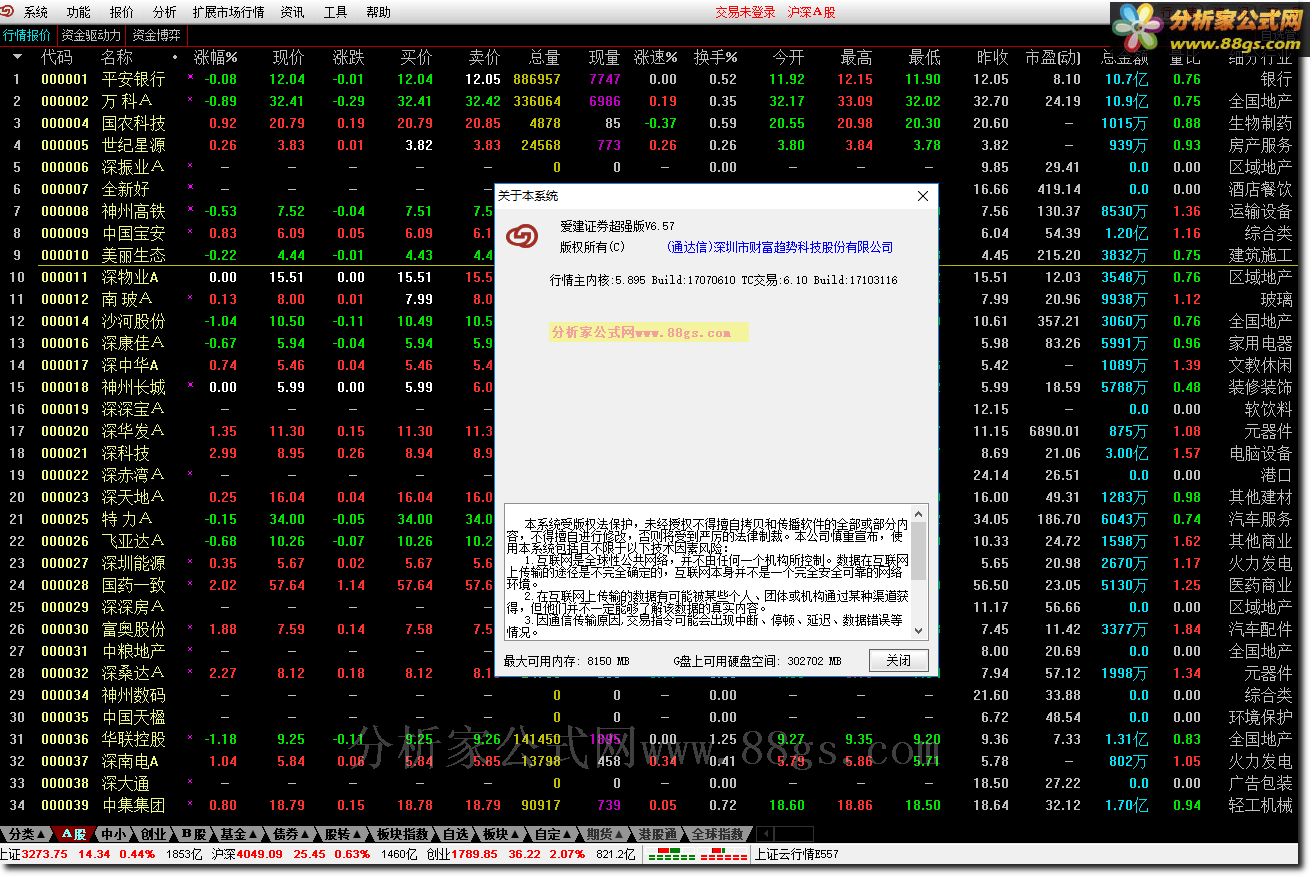
Task: Open the 分析 menu
Action: [x=165, y=12]
